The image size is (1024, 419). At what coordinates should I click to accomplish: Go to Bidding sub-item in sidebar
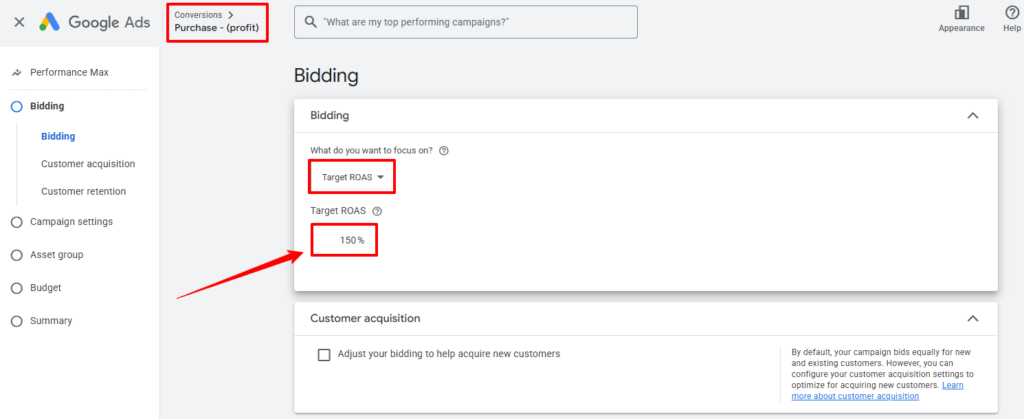(x=58, y=136)
